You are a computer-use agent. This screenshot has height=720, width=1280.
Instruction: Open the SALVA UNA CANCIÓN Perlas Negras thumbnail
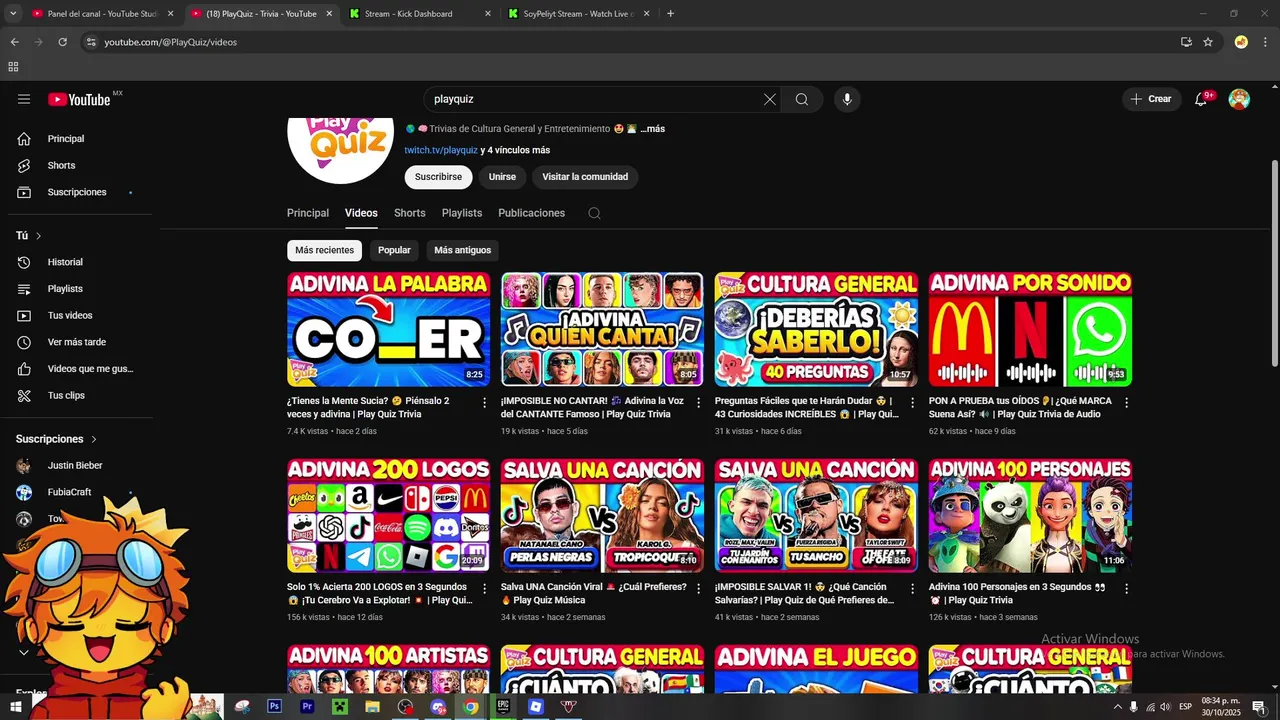[x=602, y=516]
